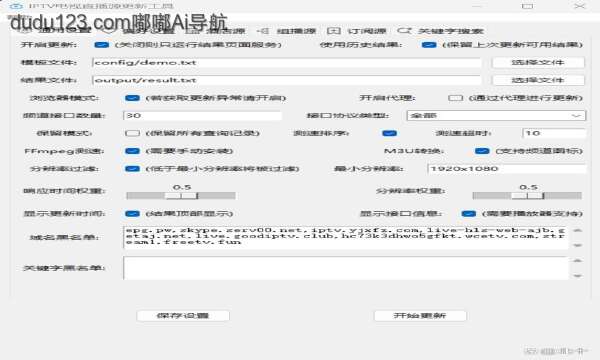Disable the M3U转换 checkbox
Image resolution: width=600 pixels, height=360 pixels.
click(482, 151)
